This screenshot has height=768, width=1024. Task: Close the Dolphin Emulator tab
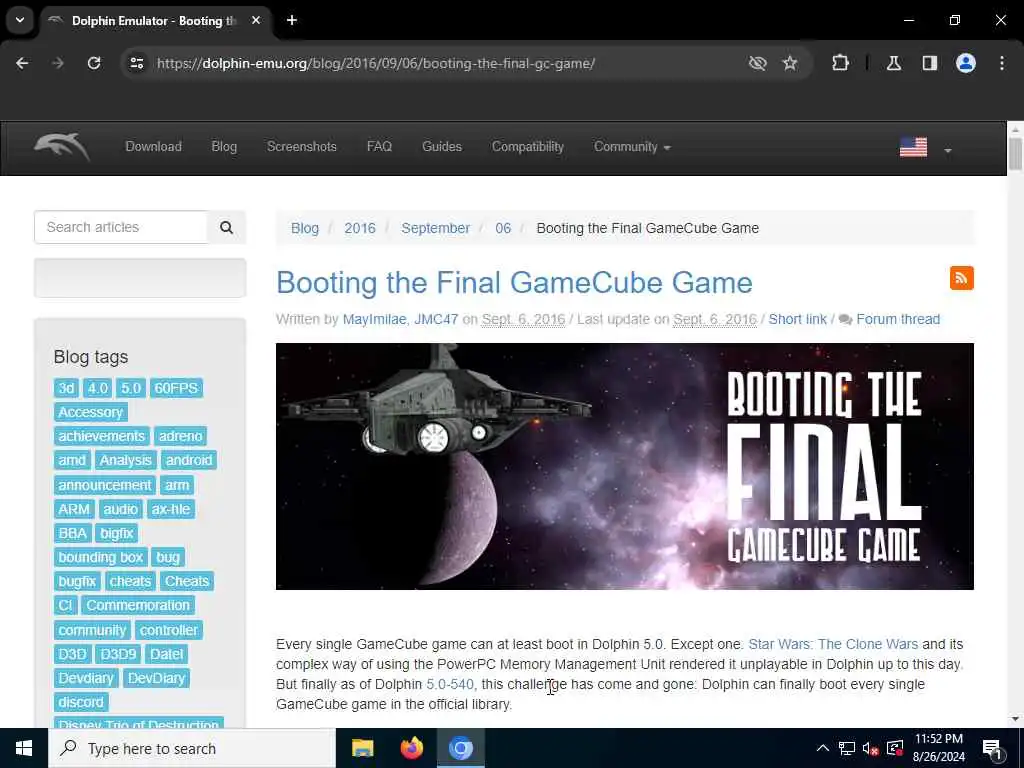tap(256, 20)
